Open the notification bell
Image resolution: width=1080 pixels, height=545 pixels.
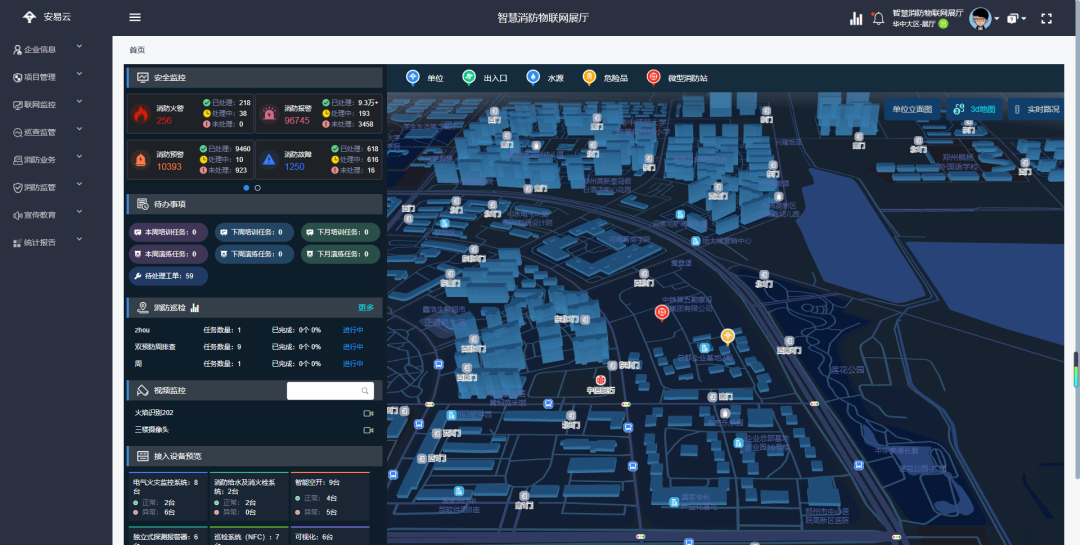pyautogui.click(x=878, y=19)
